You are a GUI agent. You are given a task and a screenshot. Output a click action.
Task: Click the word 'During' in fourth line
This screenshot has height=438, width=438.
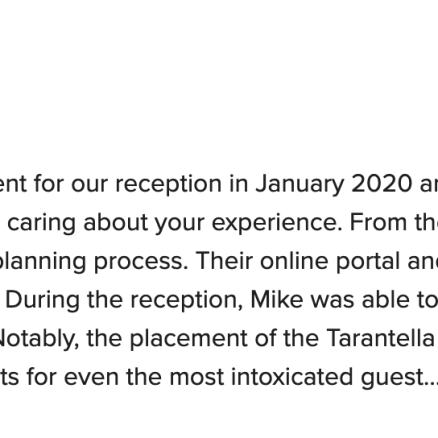tap(43, 301)
